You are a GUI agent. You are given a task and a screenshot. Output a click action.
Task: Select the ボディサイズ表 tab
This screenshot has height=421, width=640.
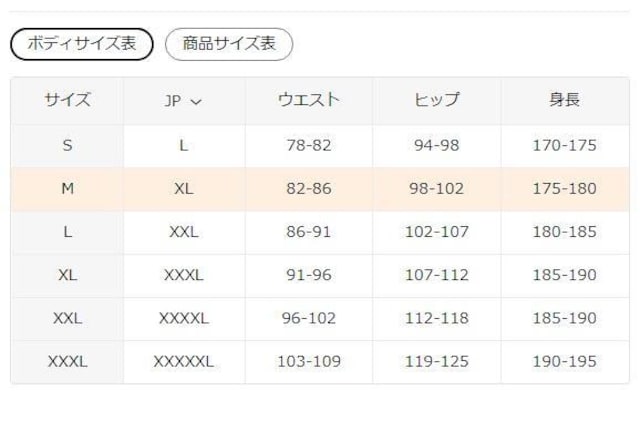[81, 44]
